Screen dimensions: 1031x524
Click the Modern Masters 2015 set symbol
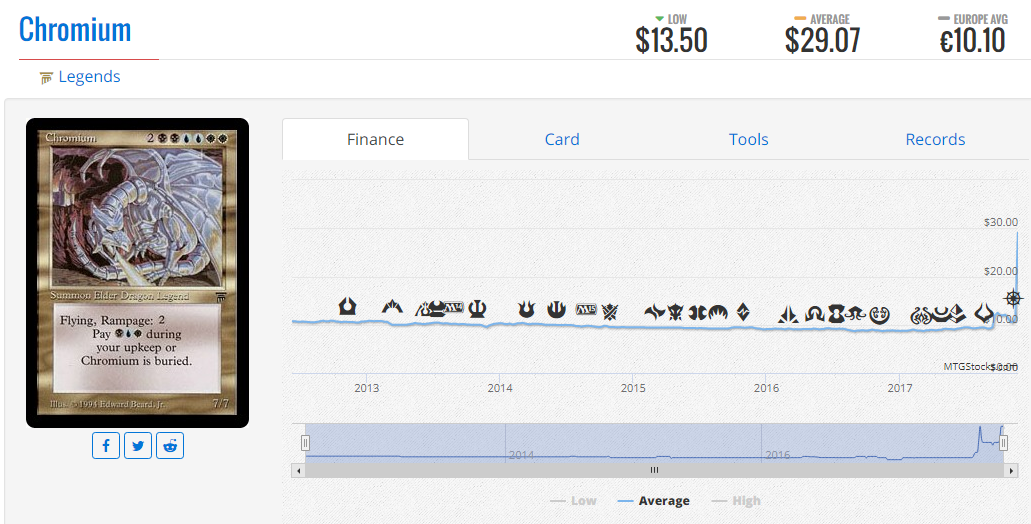(698, 313)
